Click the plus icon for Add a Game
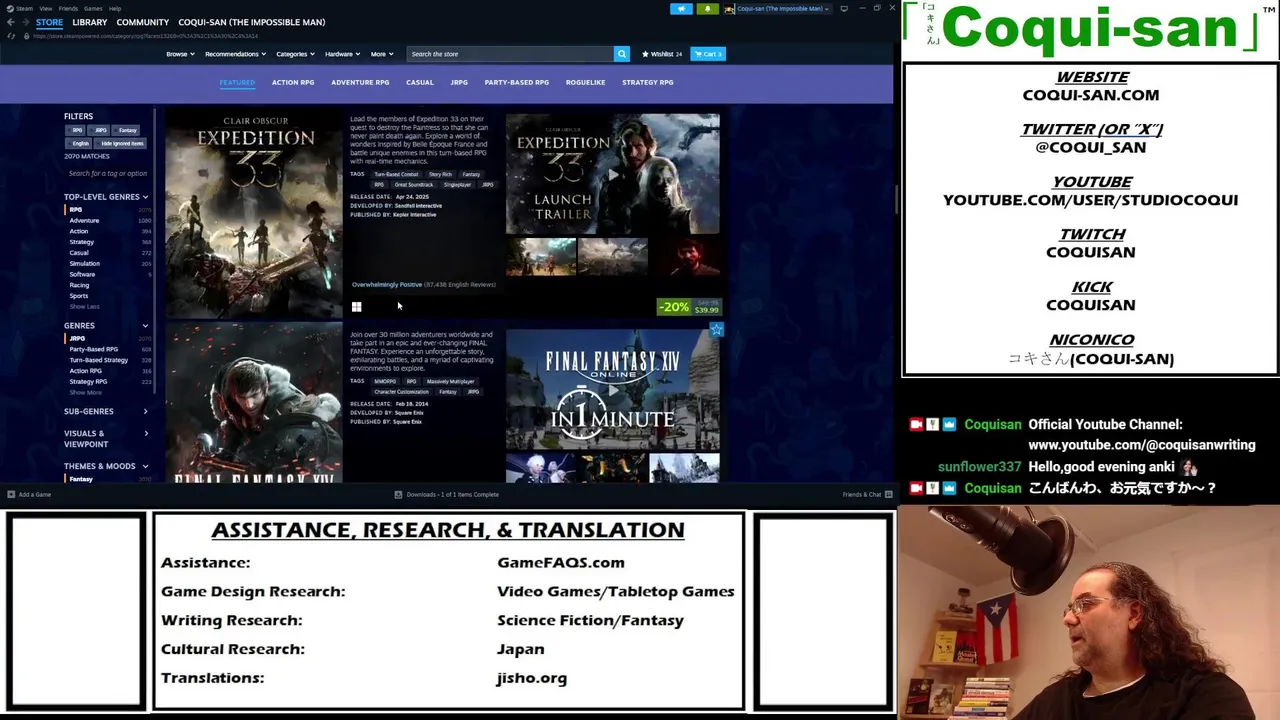1280x720 pixels. (x=11, y=494)
